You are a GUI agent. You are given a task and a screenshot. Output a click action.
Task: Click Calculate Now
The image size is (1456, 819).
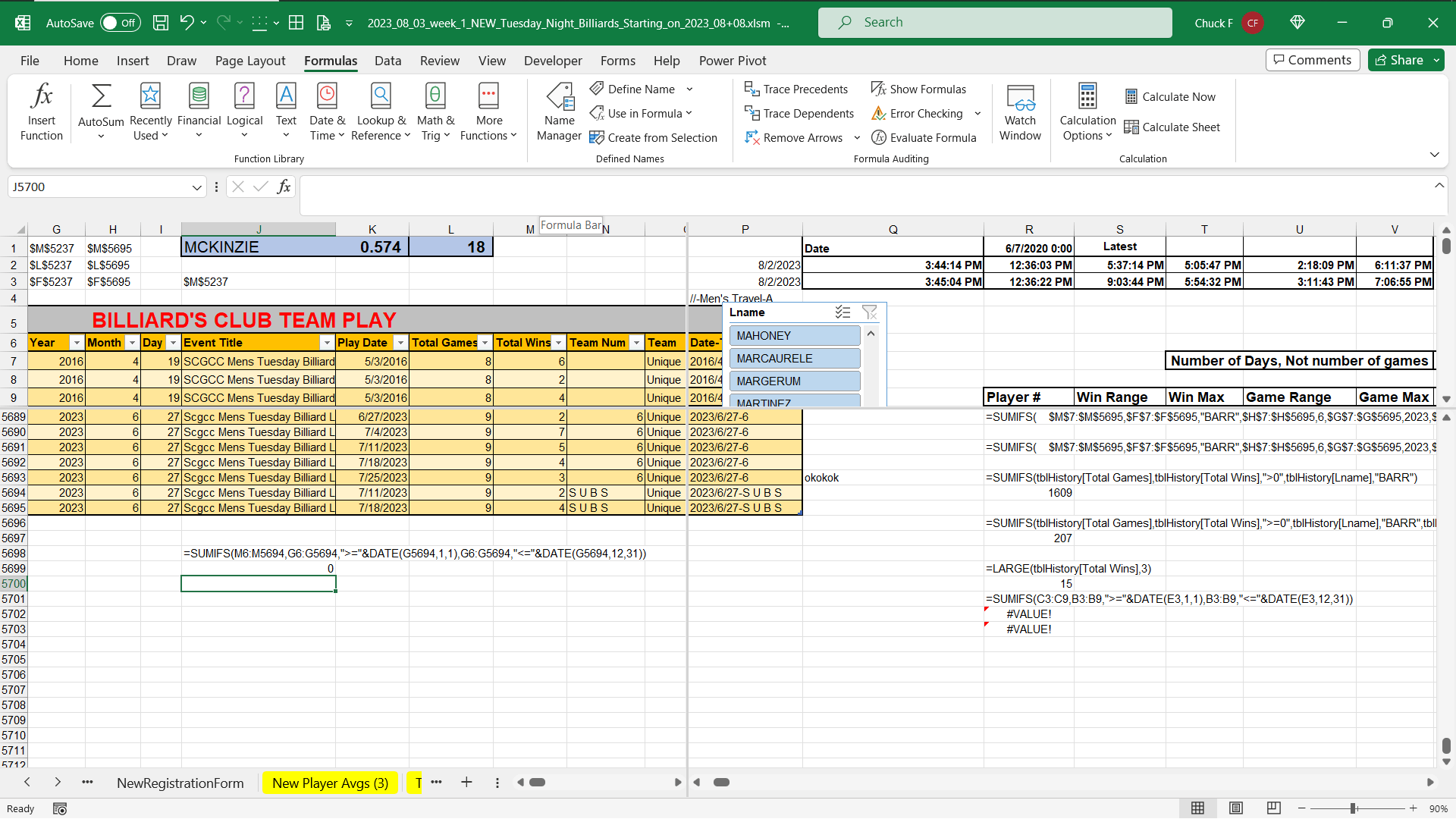click(x=1170, y=97)
